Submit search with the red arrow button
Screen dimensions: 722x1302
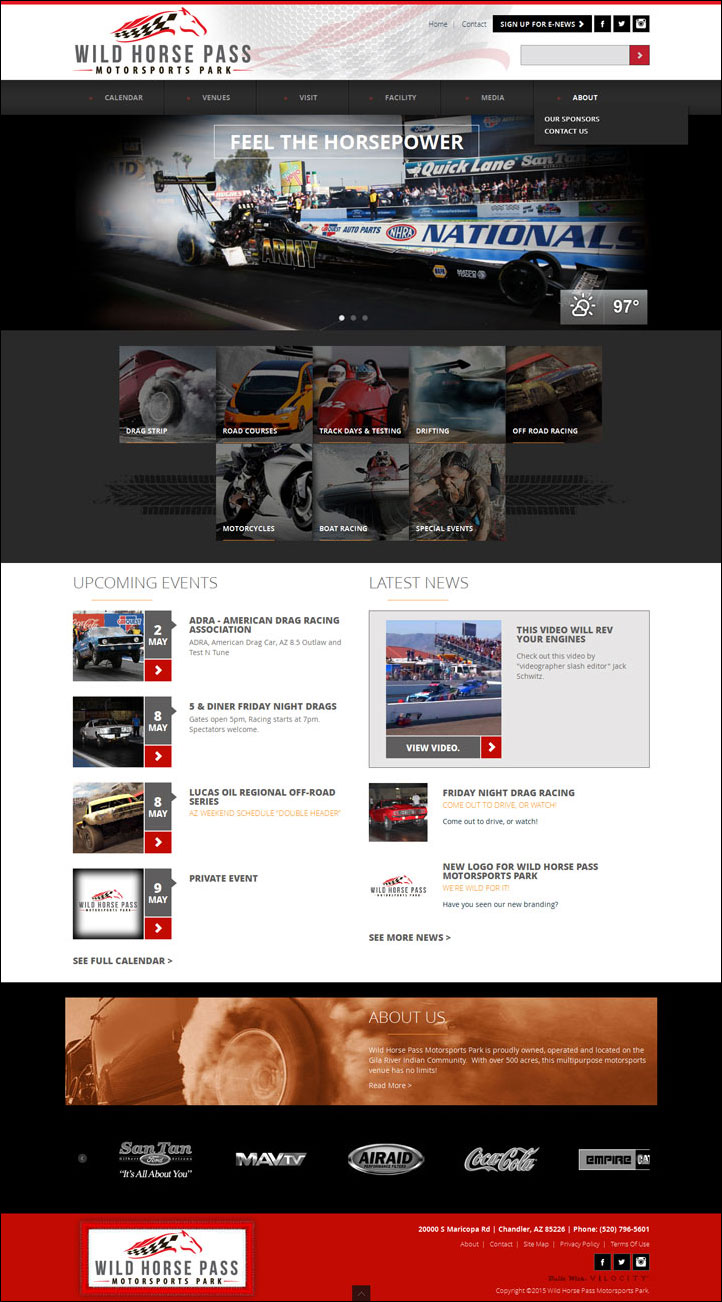(x=640, y=55)
